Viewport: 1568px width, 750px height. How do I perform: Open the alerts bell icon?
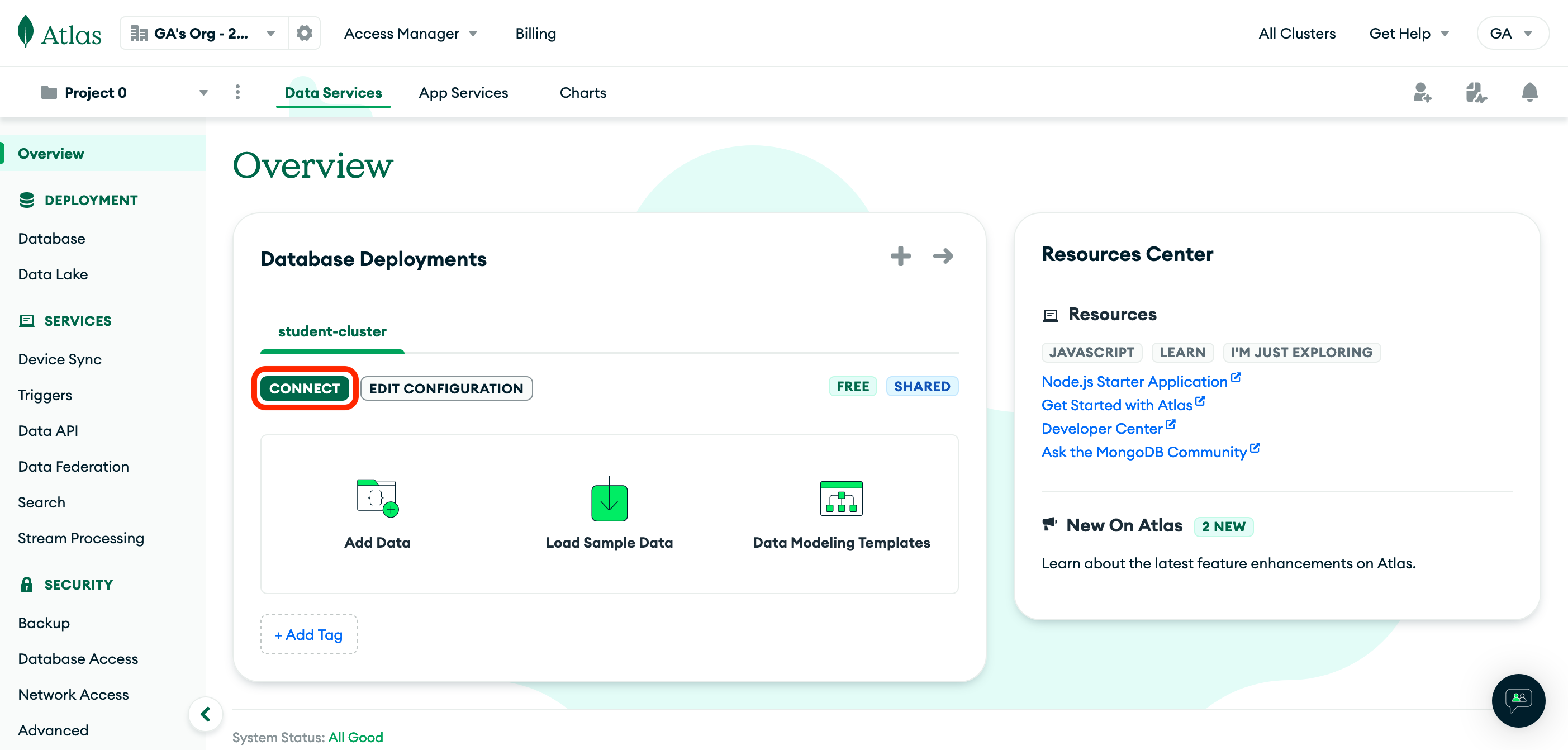[1529, 93]
